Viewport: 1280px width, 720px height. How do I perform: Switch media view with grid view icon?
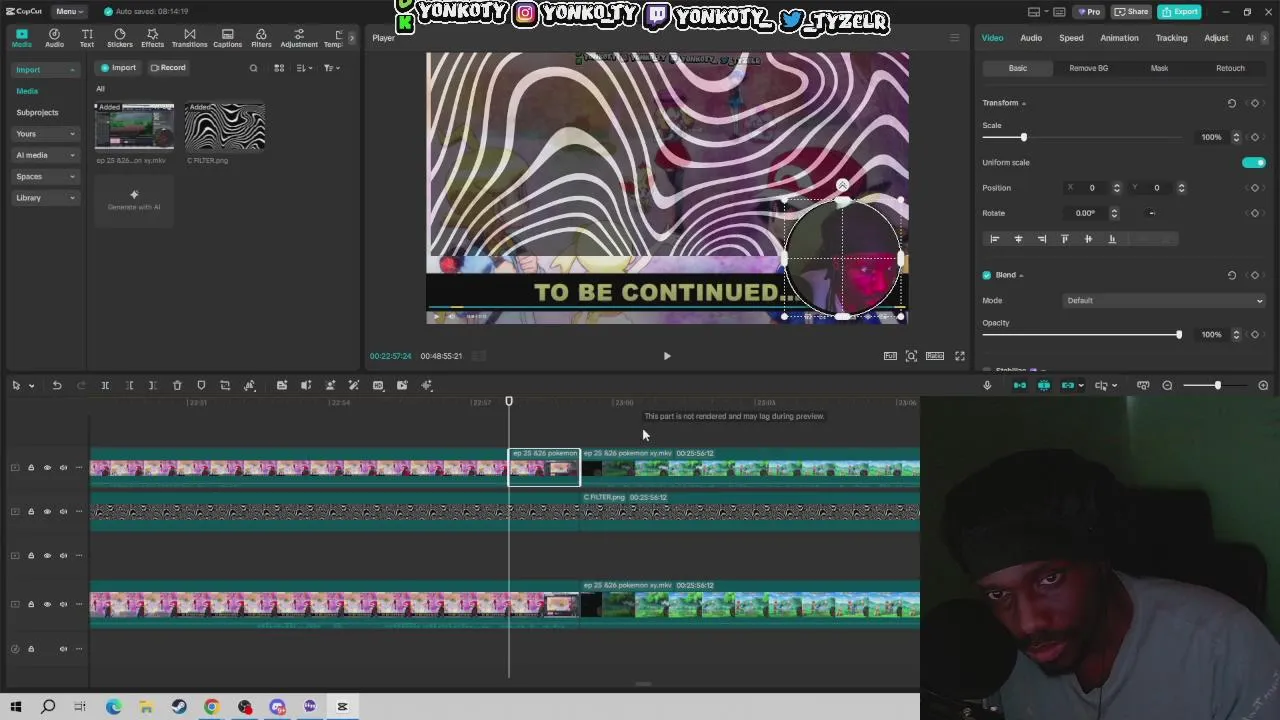point(279,68)
